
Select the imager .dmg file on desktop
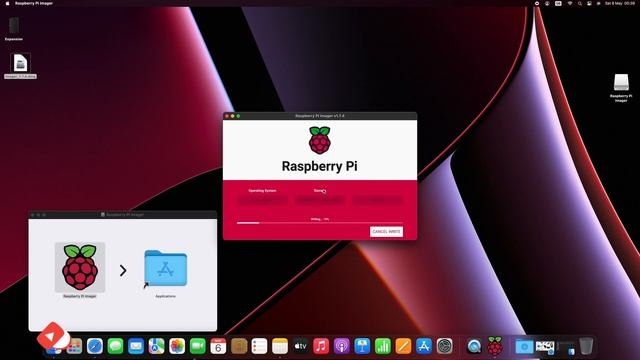coord(20,63)
